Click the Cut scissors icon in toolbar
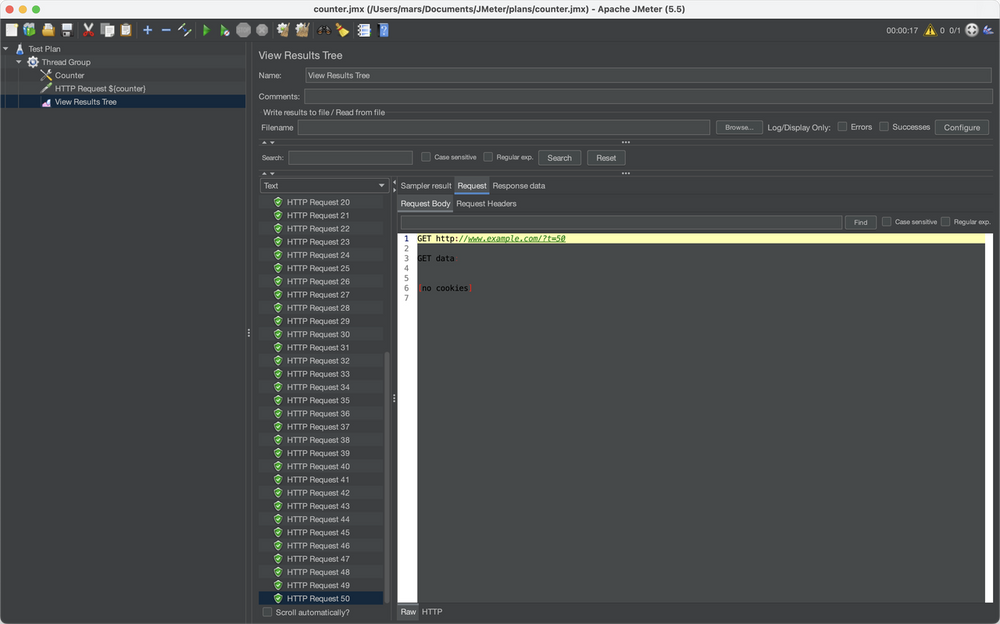 click(x=88, y=30)
